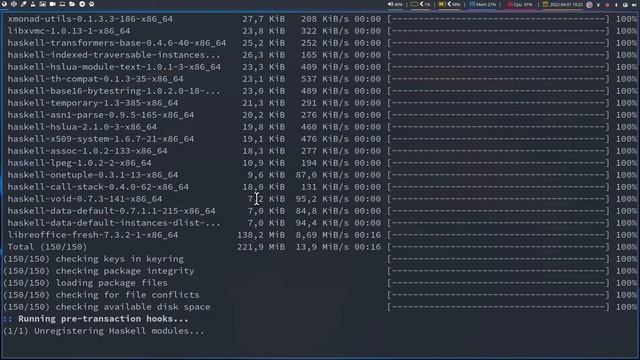Select haskell-hslua-2.1.0-3-x86_64 text
Image resolution: width=640 pixels, height=360 pixels.
(82, 127)
